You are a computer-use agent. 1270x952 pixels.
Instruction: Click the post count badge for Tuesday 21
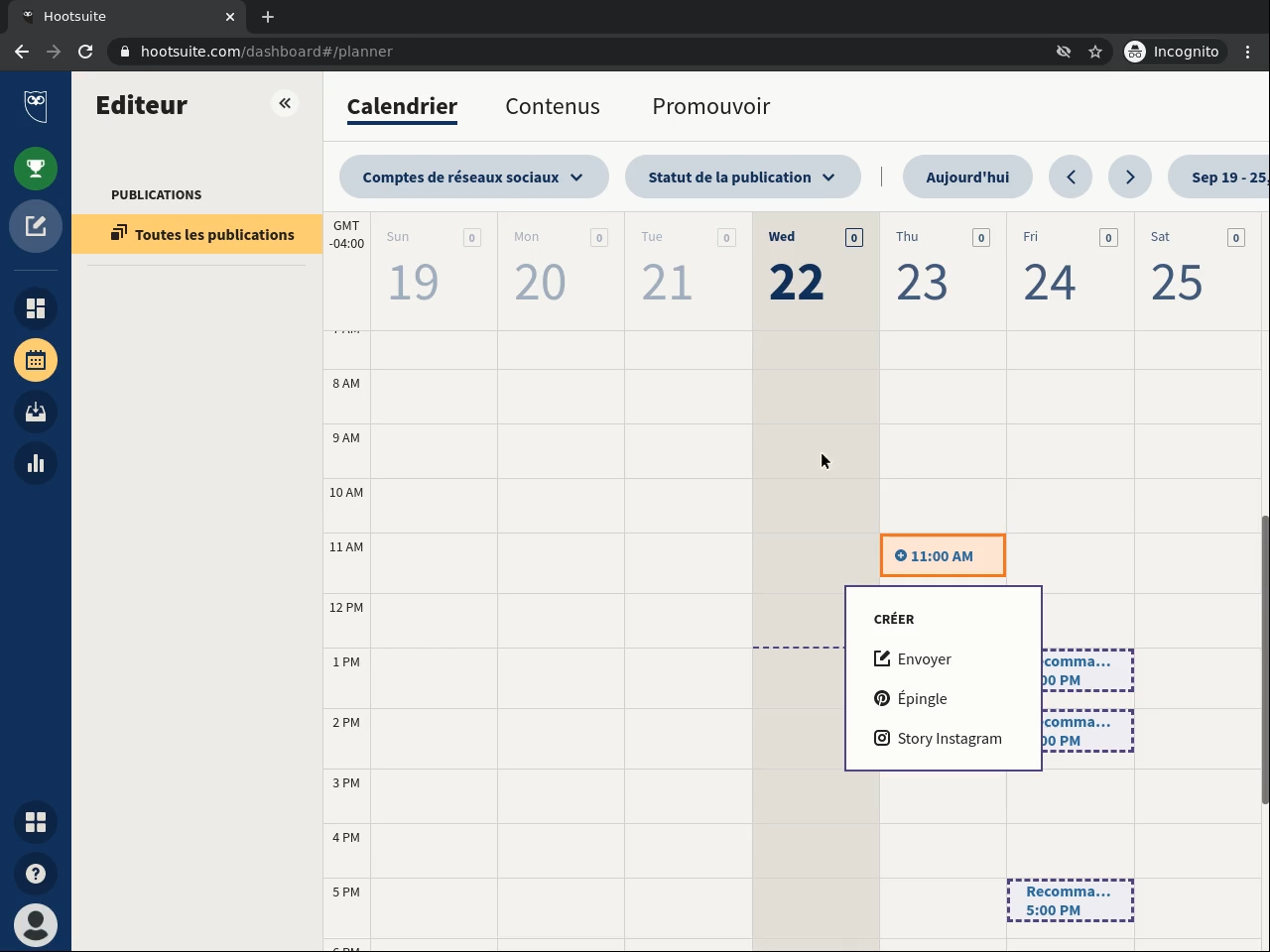pos(726,238)
